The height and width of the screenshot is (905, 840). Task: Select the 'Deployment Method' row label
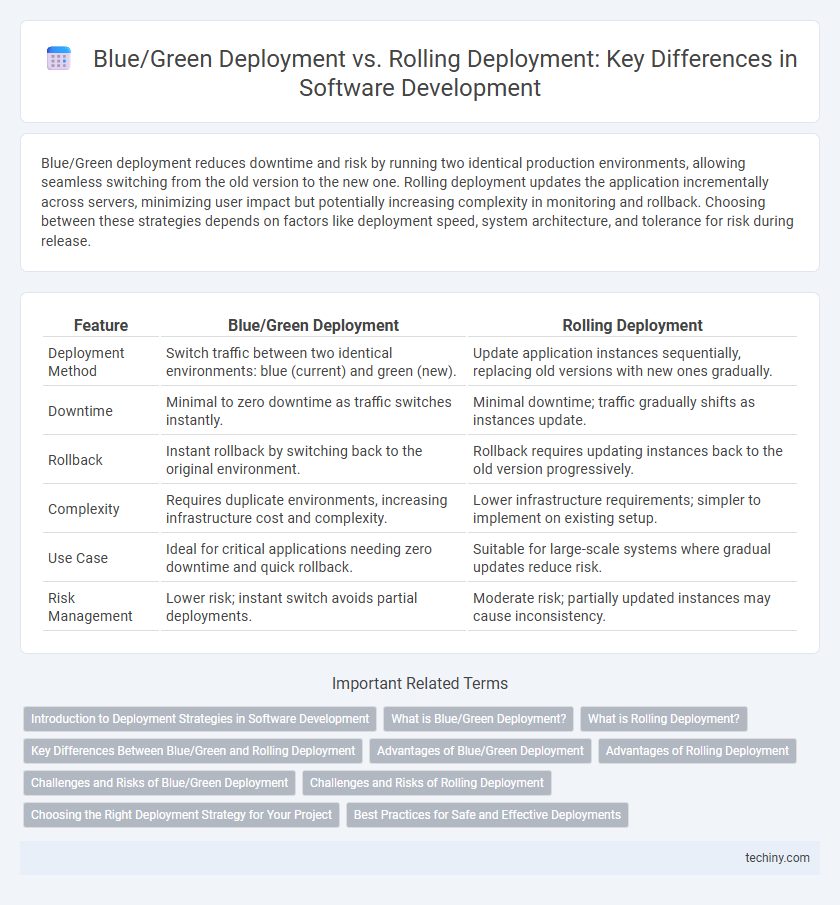(86, 362)
